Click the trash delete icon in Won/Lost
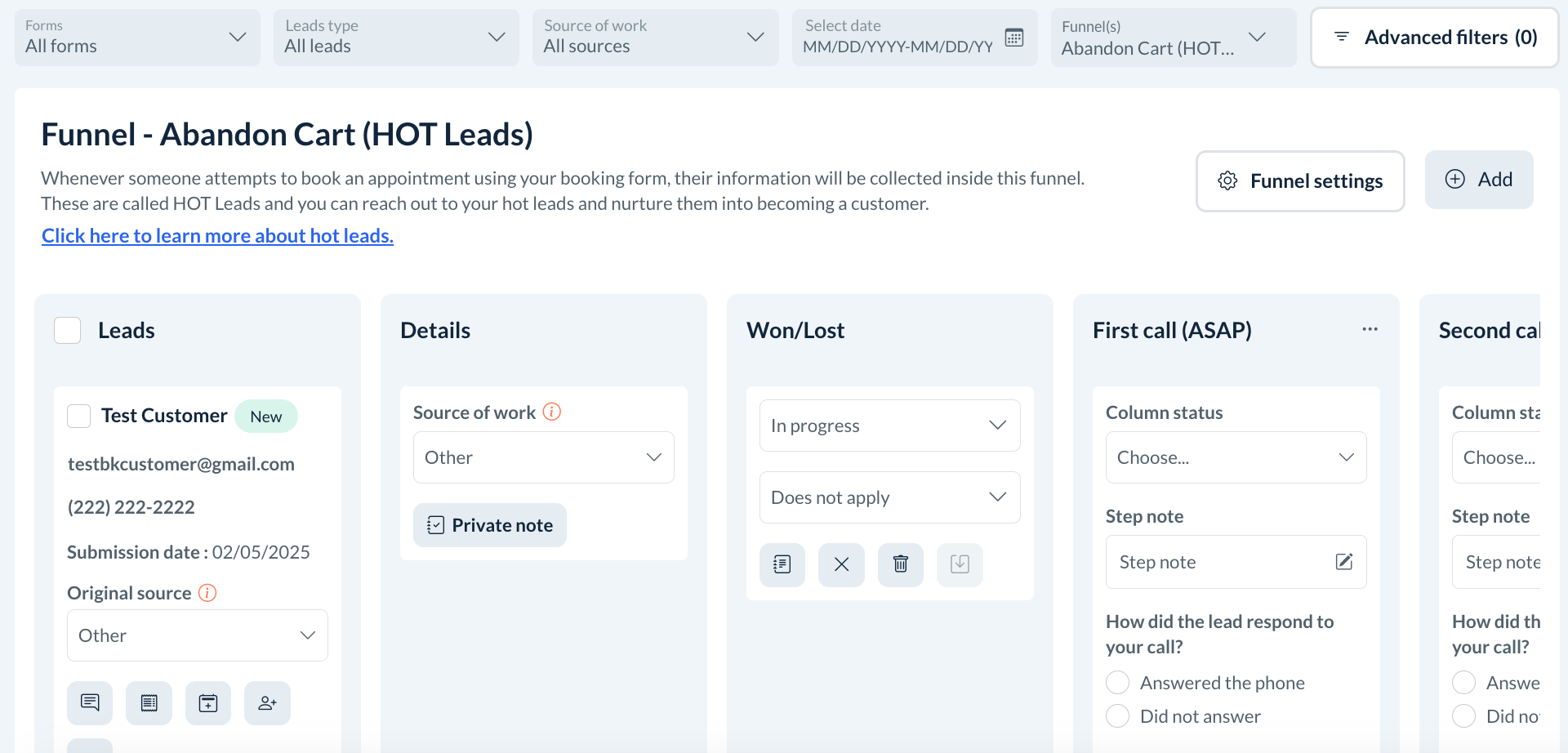The image size is (1568, 753). point(900,564)
